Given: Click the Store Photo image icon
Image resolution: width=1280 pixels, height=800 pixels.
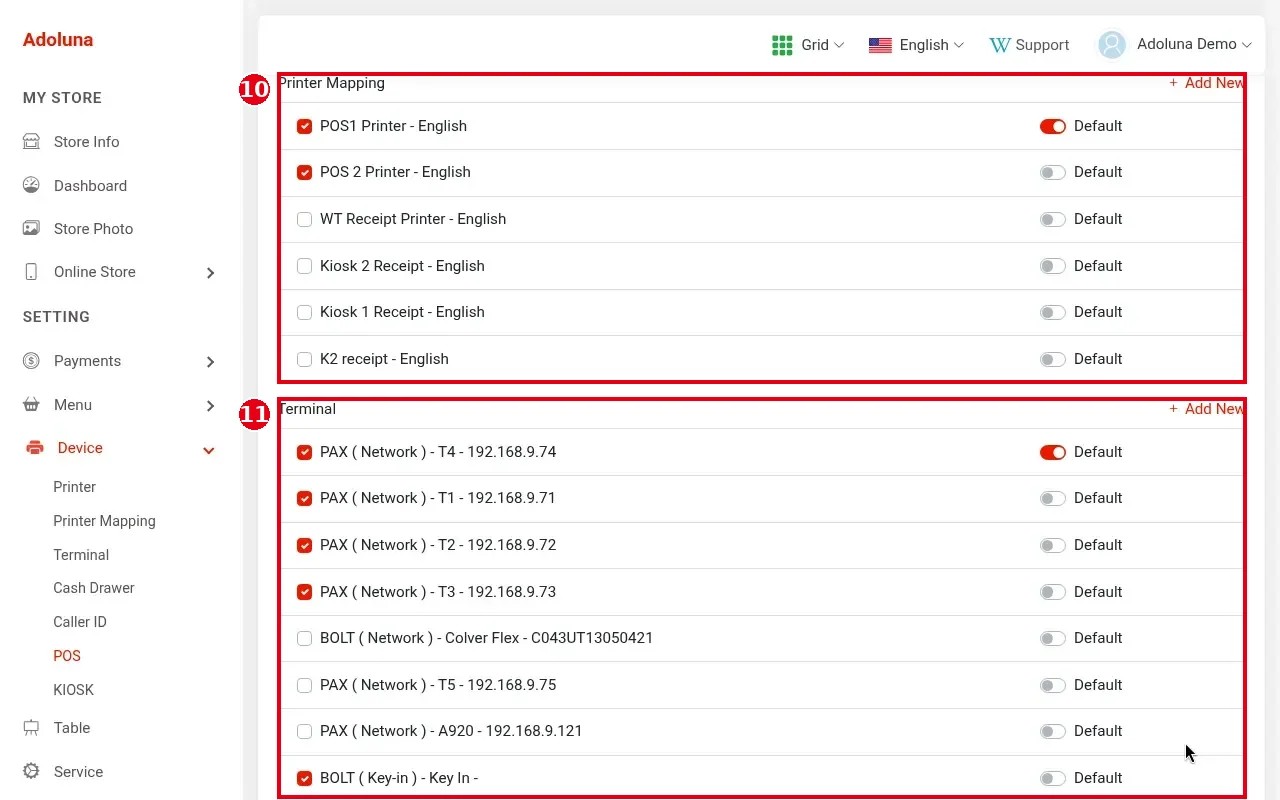Looking at the screenshot, I should (x=31, y=228).
